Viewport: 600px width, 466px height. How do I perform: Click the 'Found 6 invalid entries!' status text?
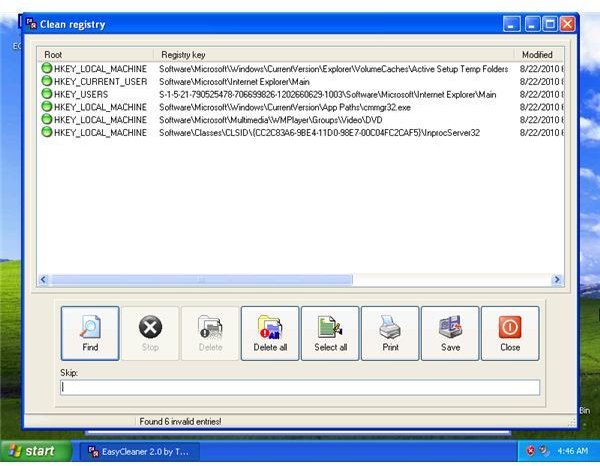point(180,421)
